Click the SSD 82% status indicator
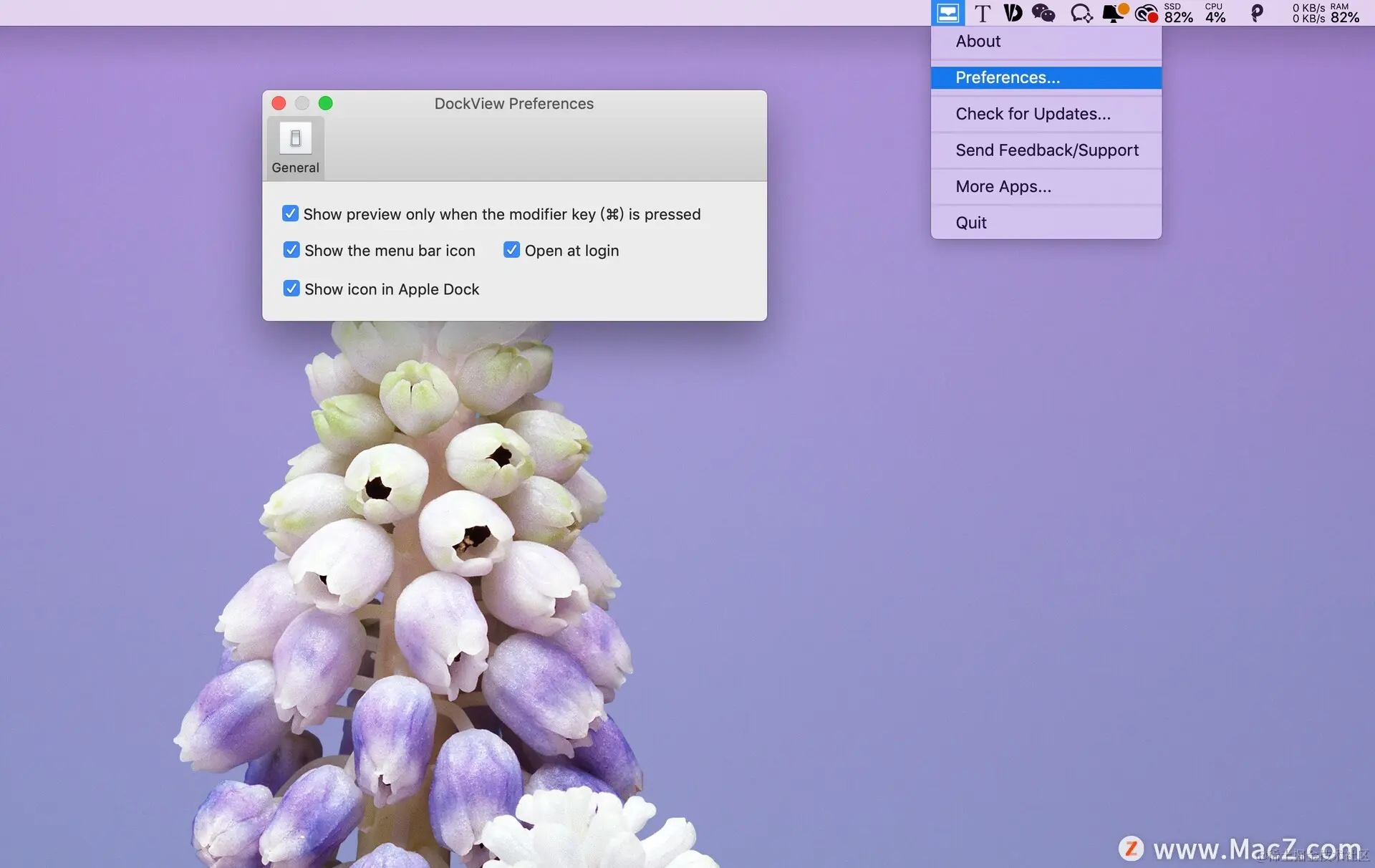1375x868 pixels. (1178, 14)
